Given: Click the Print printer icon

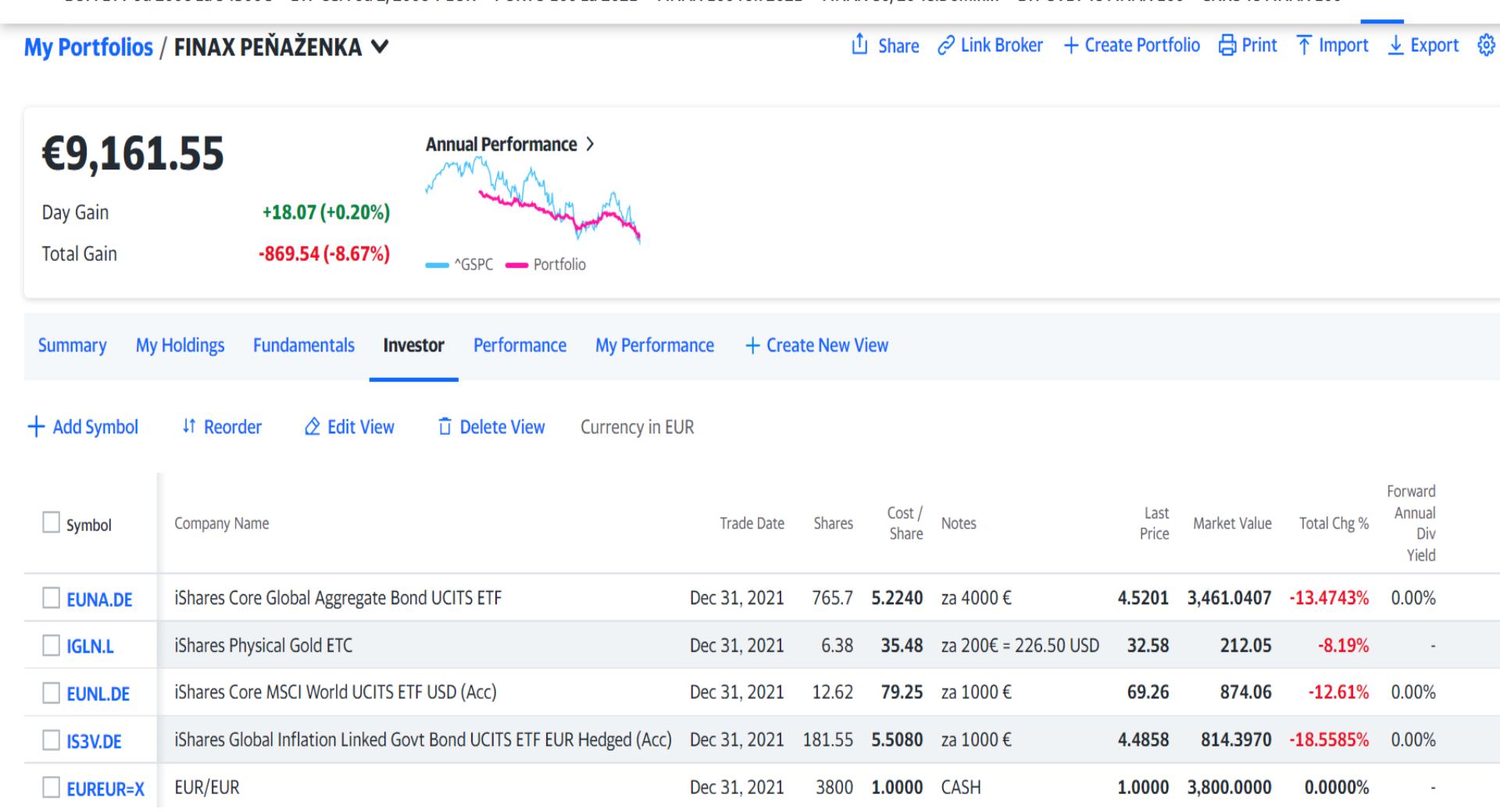Looking at the screenshot, I should (x=1227, y=45).
